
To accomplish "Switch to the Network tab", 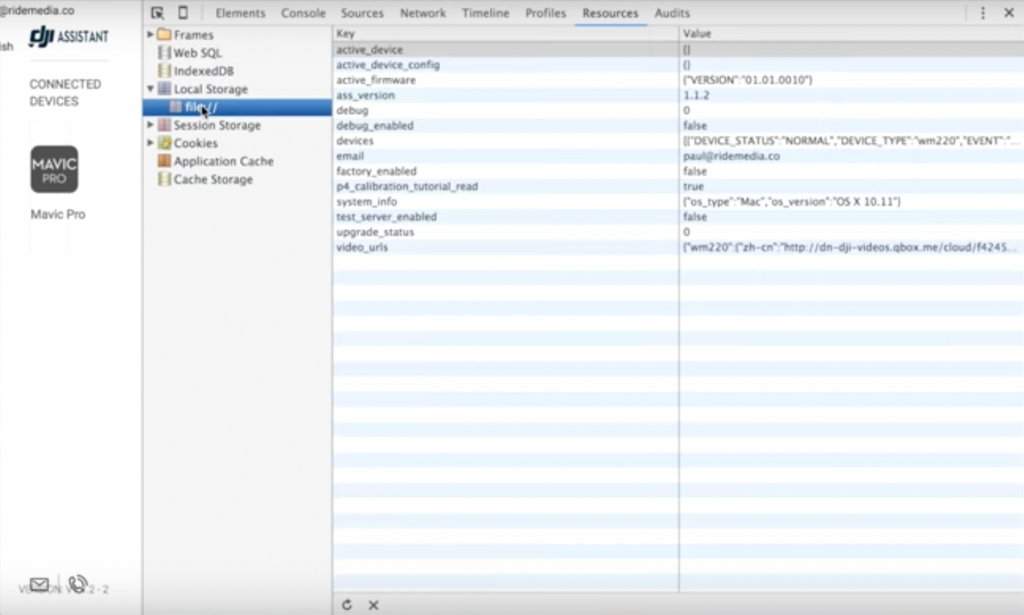I will tap(423, 13).
